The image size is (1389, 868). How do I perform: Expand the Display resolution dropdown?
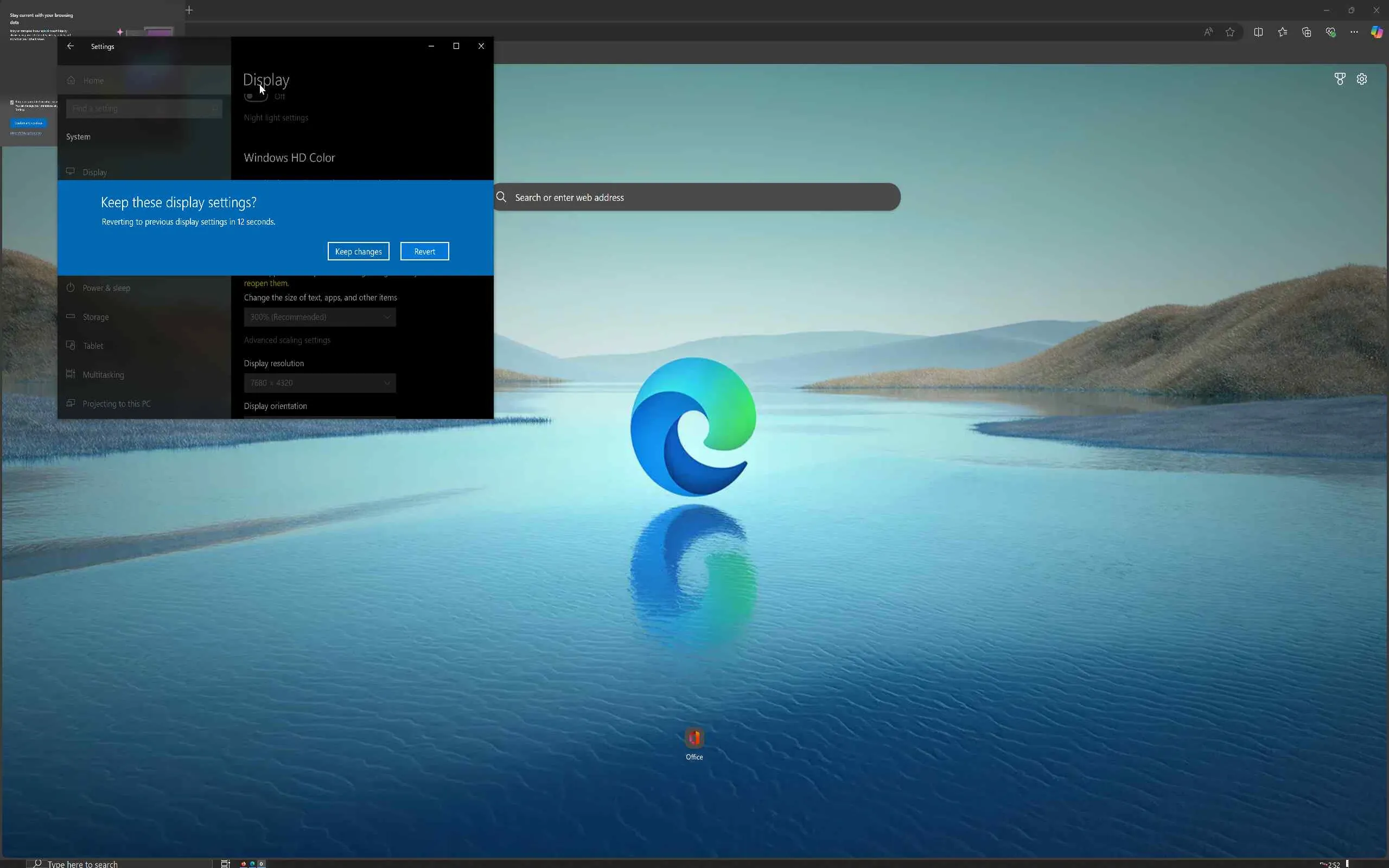click(320, 383)
